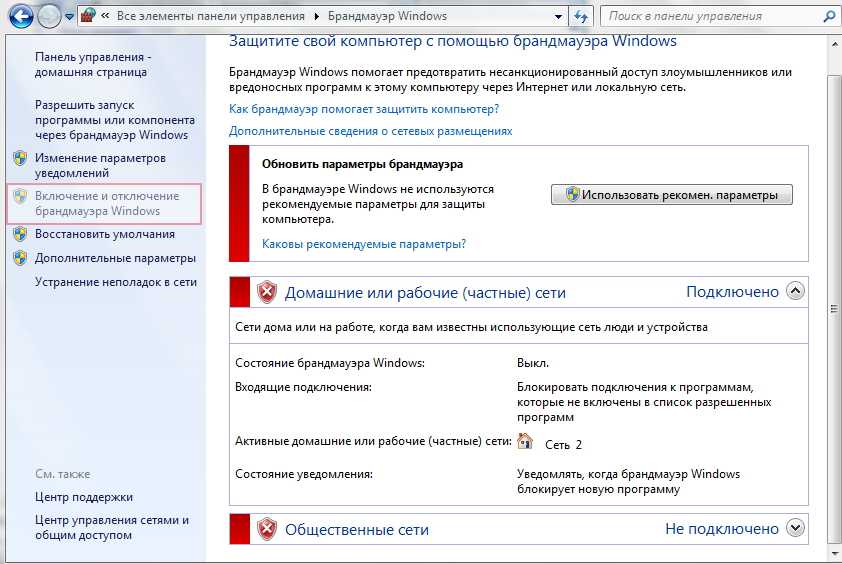Click the double chevron in address bar
This screenshot has height=564, width=842.
pos(105,16)
